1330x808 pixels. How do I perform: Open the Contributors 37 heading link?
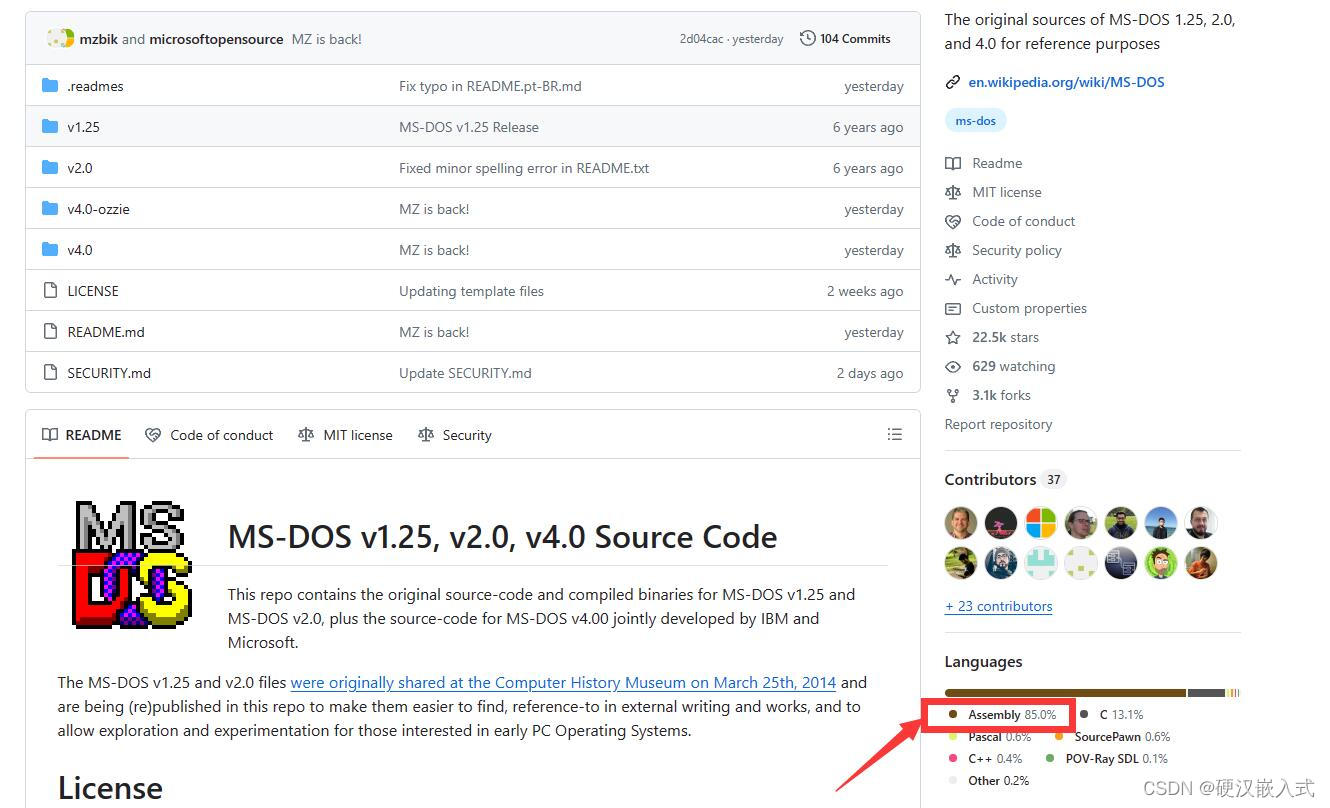pyautogui.click(x=1003, y=479)
